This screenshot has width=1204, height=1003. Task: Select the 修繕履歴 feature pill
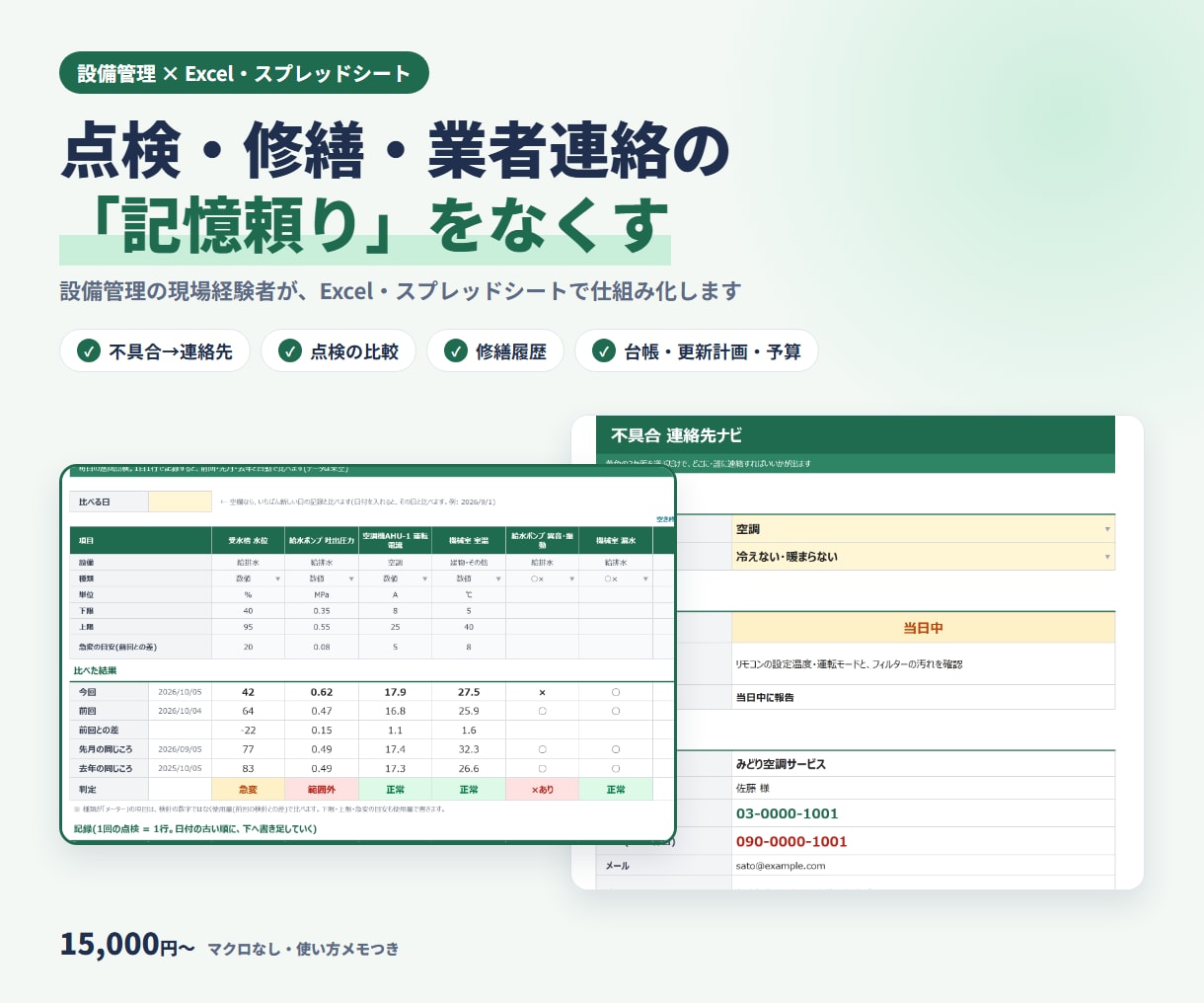tap(495, 350)
